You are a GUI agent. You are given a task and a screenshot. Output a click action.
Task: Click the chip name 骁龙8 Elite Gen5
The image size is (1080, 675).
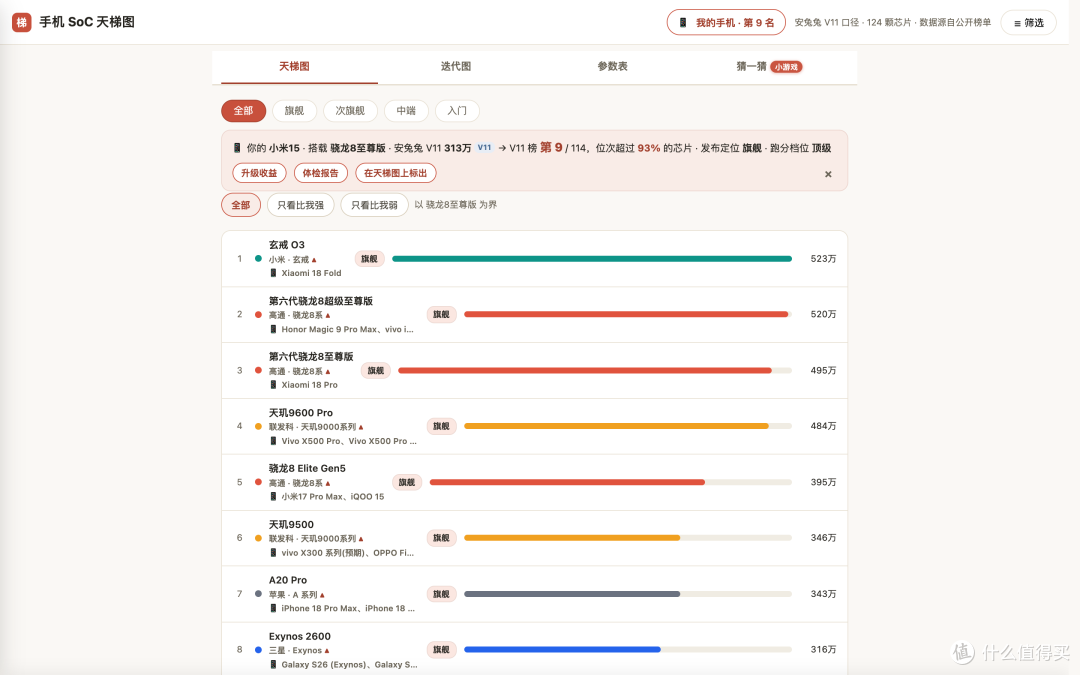tap(307, 468)
